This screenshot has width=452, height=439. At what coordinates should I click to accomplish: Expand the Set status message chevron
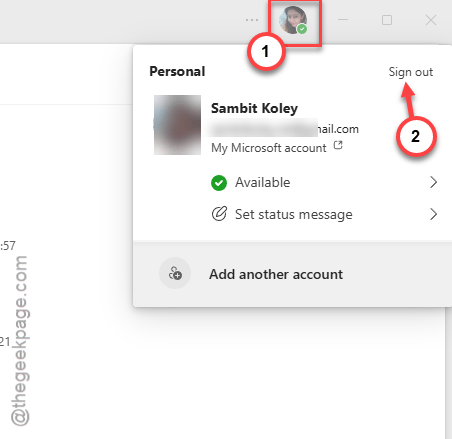433,214
